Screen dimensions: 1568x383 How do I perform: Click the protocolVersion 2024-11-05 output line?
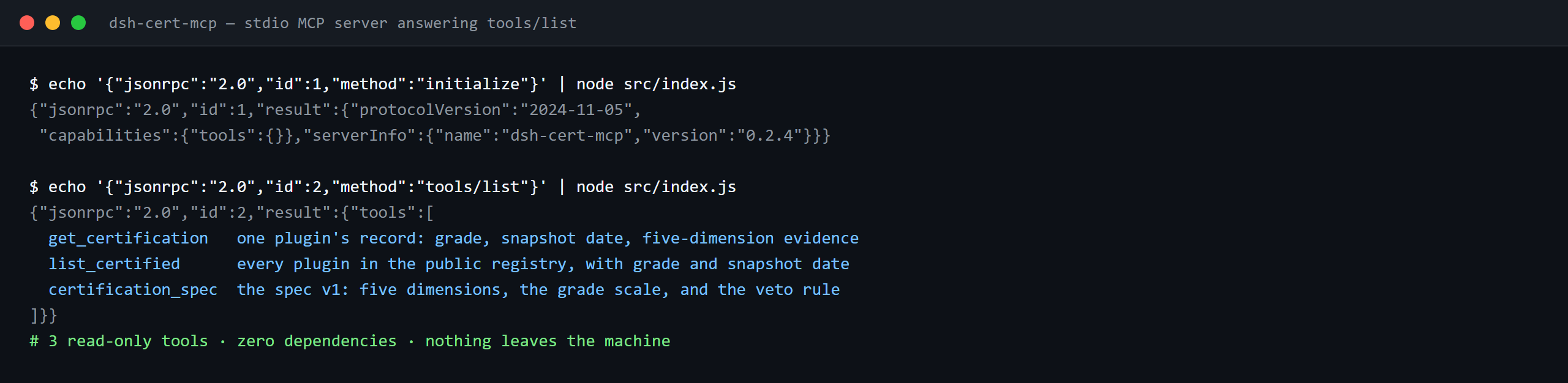[335, 110]
